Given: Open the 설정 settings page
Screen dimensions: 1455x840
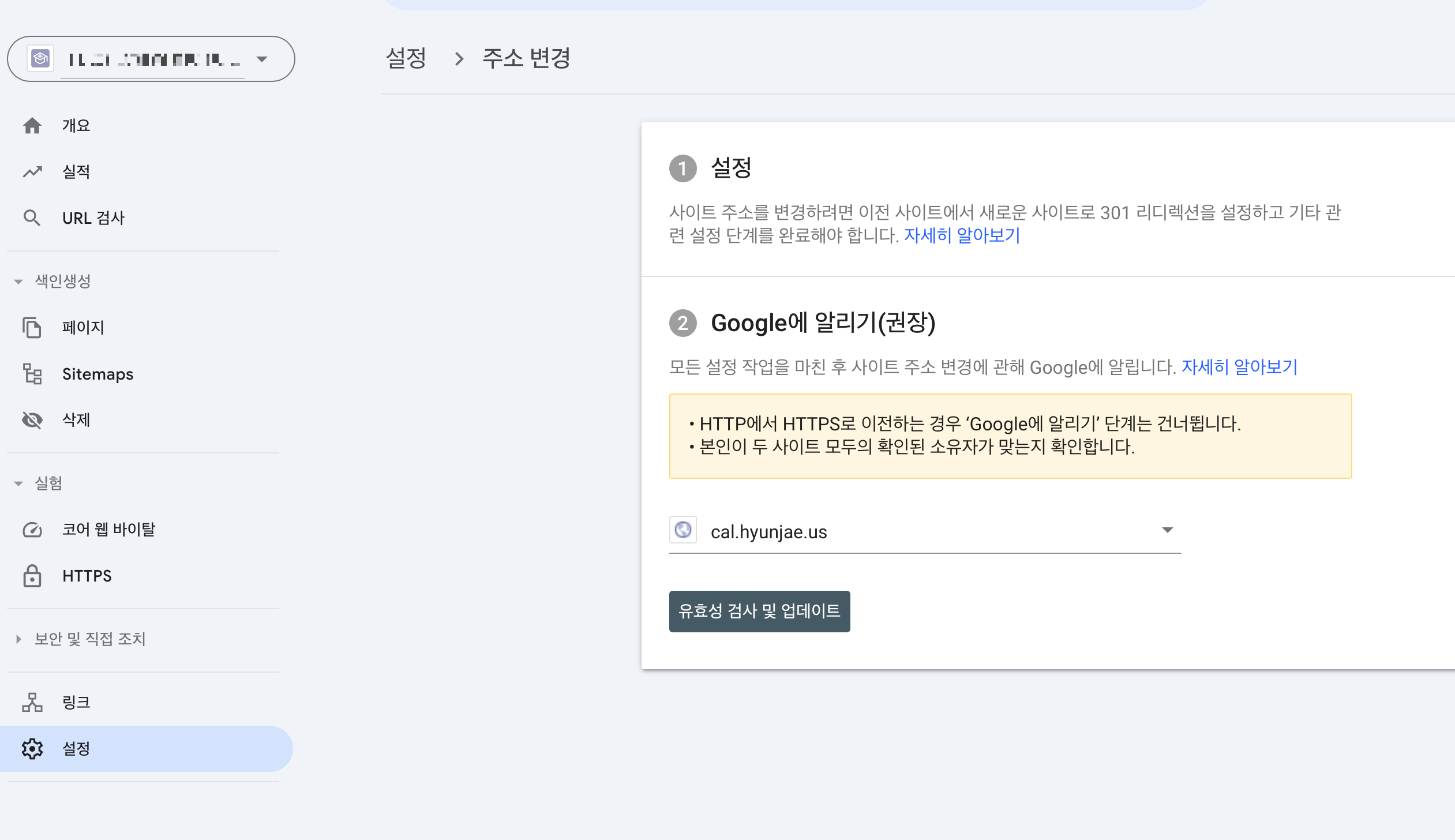Looking at the screenshot, I should point(76,748).
